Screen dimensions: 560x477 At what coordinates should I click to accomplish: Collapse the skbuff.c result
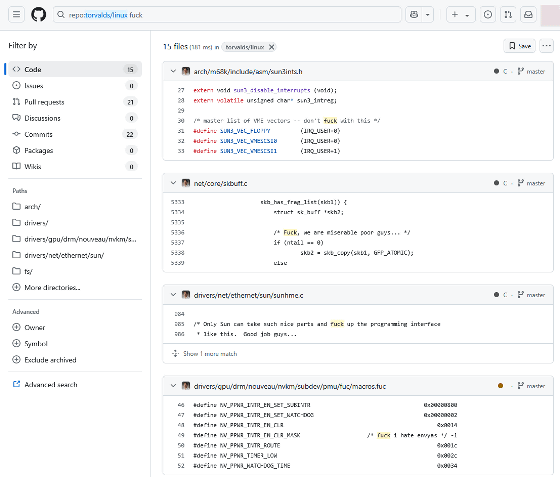[x=173, y=183]
